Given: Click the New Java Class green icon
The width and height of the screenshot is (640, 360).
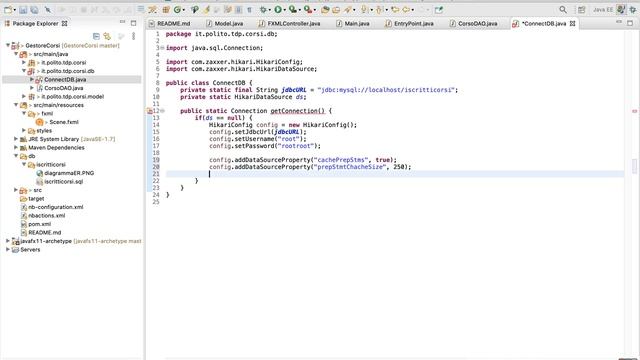Looking at the screenshot, I should tap(177, 10).
